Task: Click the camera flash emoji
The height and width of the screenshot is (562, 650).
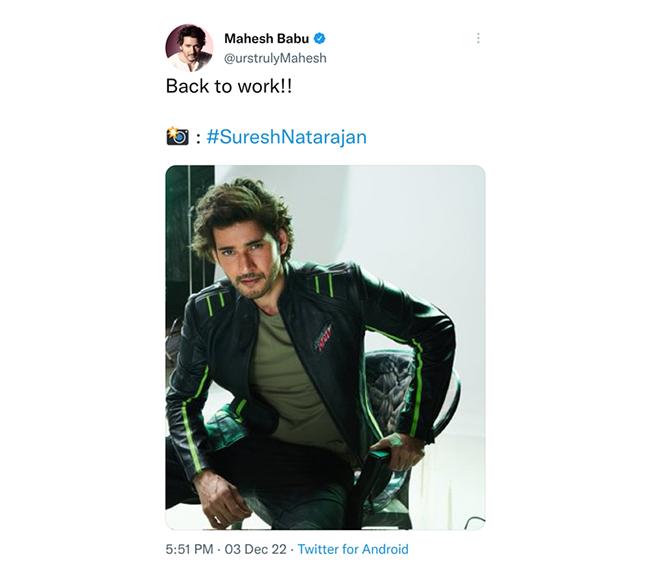Action: tap(177, 136)
